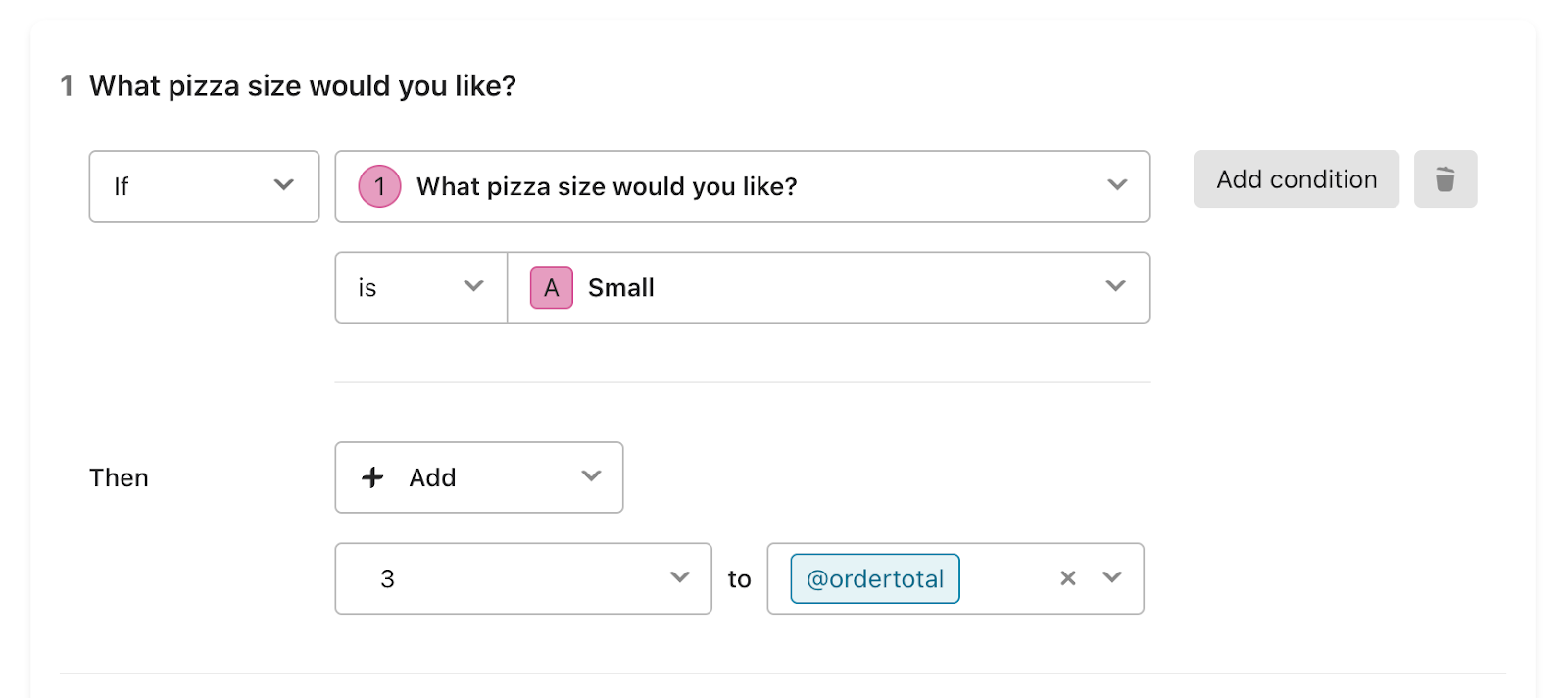Open the Small answer choice dropdown
1568x698 pixels.
pyautogui.click(x=828, y=287)
